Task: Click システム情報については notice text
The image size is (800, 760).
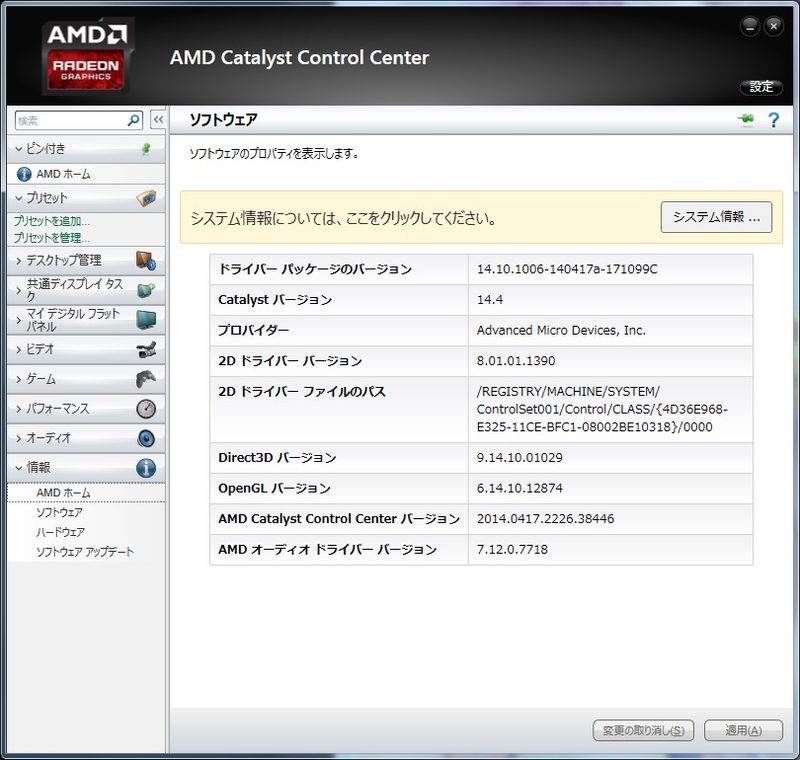Action: click(343, 218)
